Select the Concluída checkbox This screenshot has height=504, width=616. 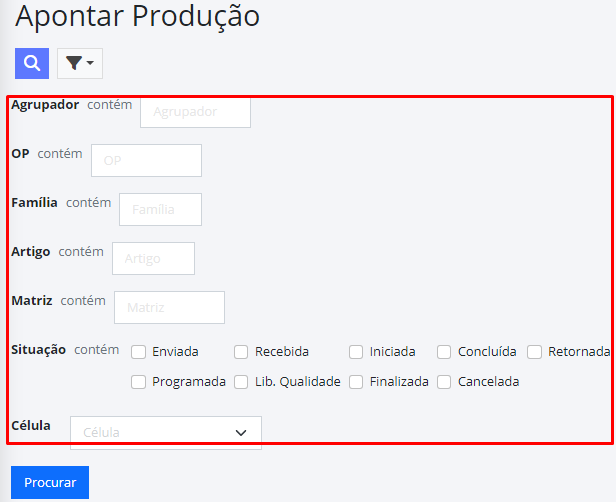point(444,352)
